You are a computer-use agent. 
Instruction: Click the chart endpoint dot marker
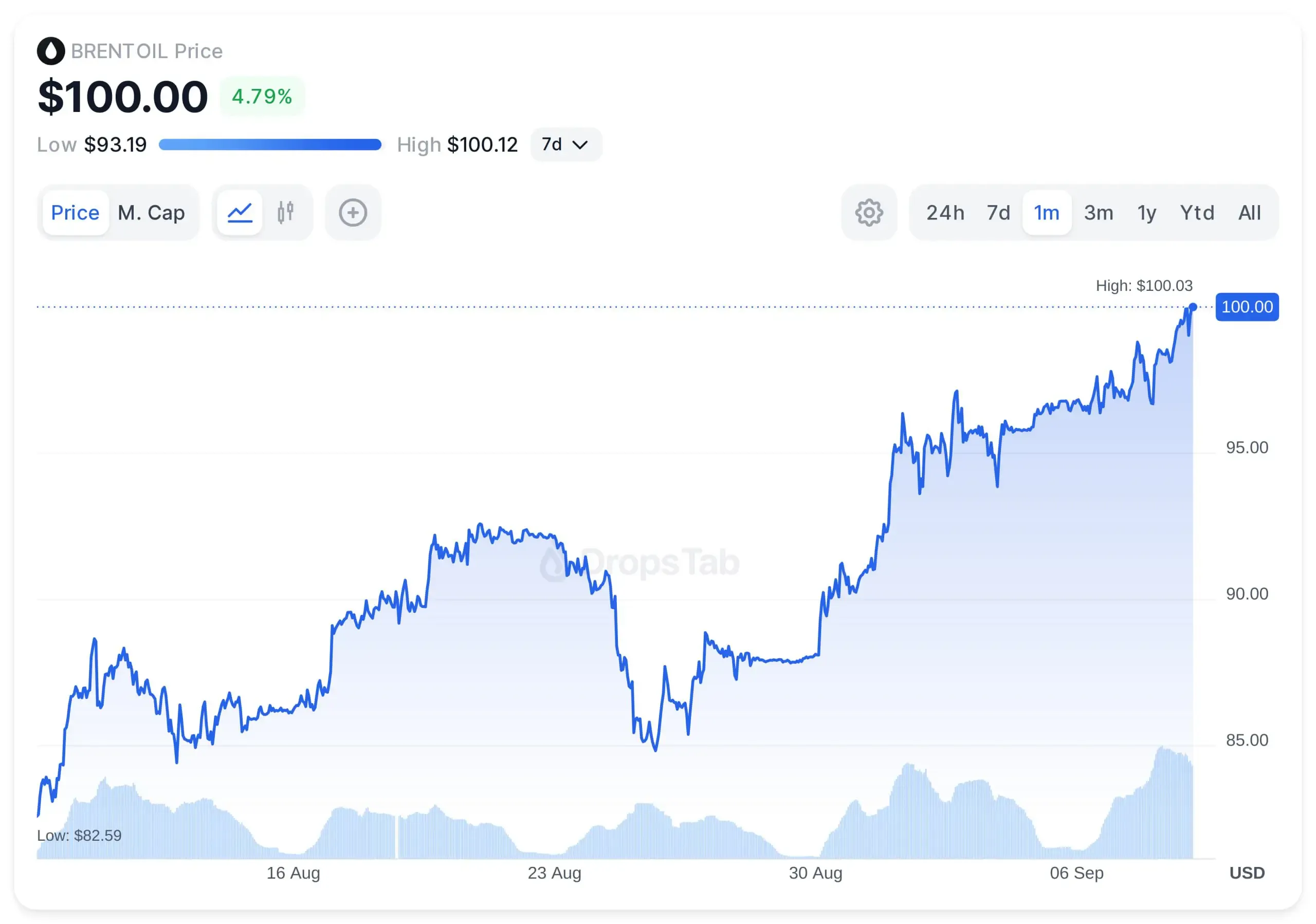coord(1193,307)
